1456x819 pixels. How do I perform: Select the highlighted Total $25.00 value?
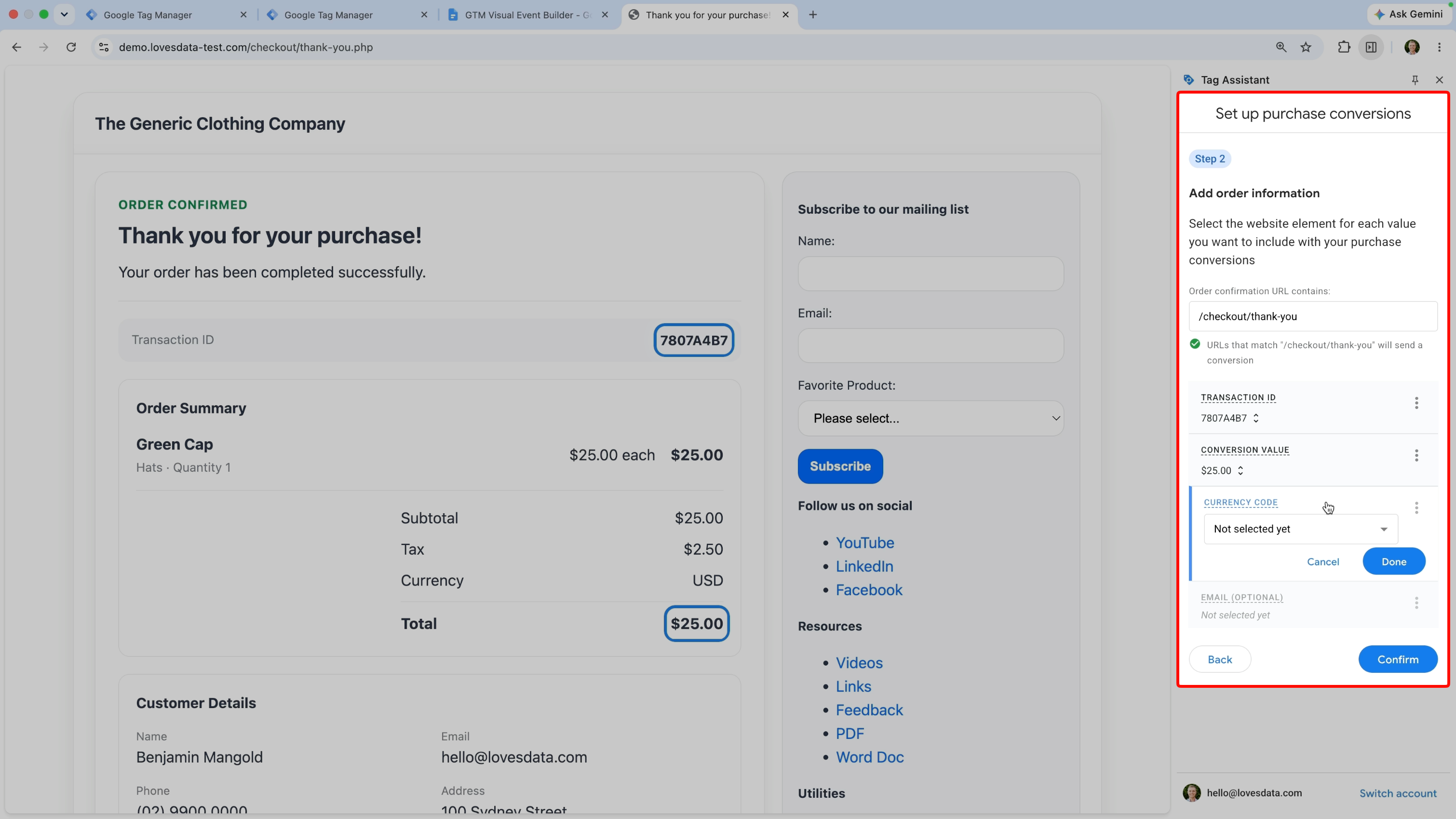pos(696,623)
